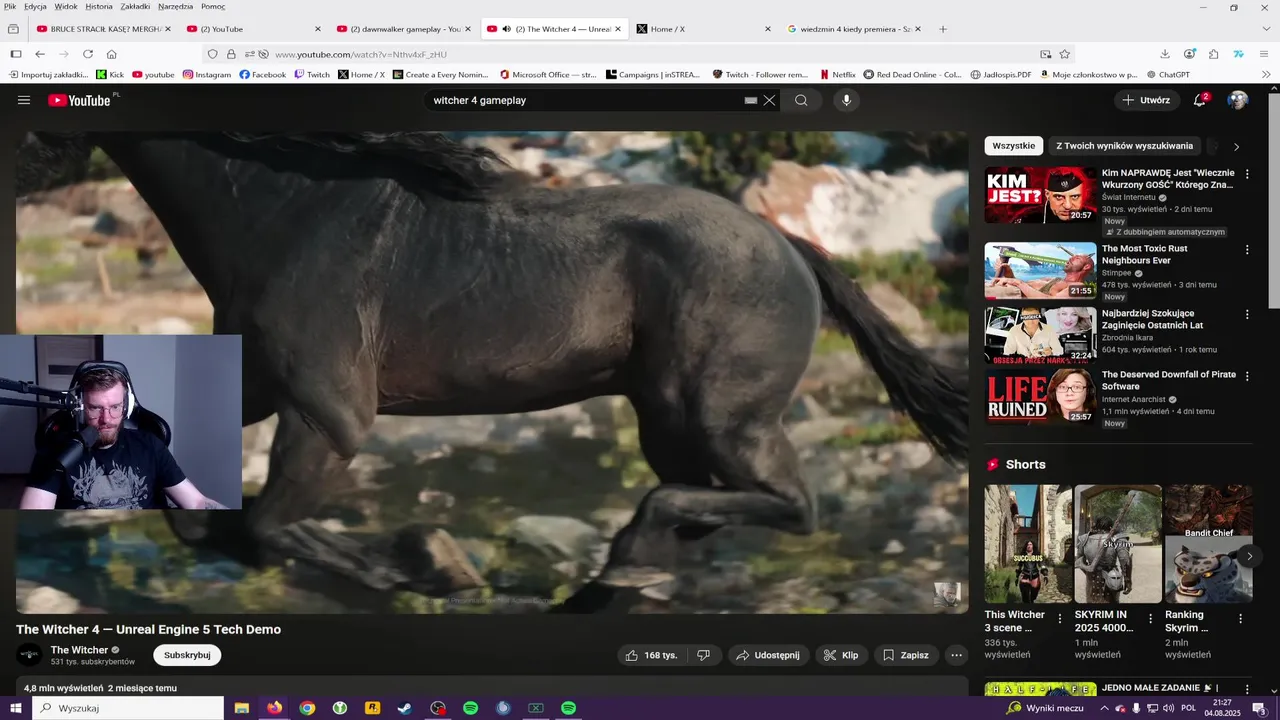Image resolution: width=1280 pixels, height=720 pixels.
Task: Click the magnifier search button
Action: 801,100
